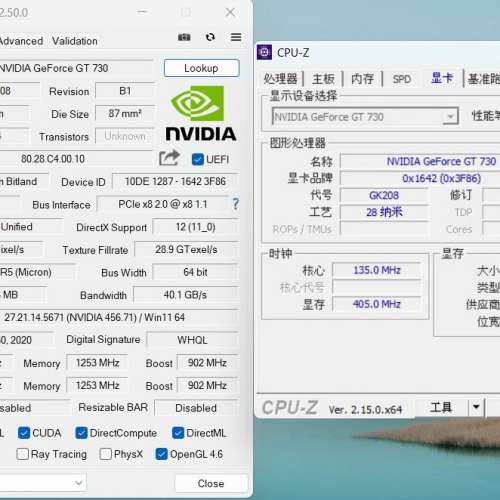Click the CPU-Z 工具 button

[441, 407]
